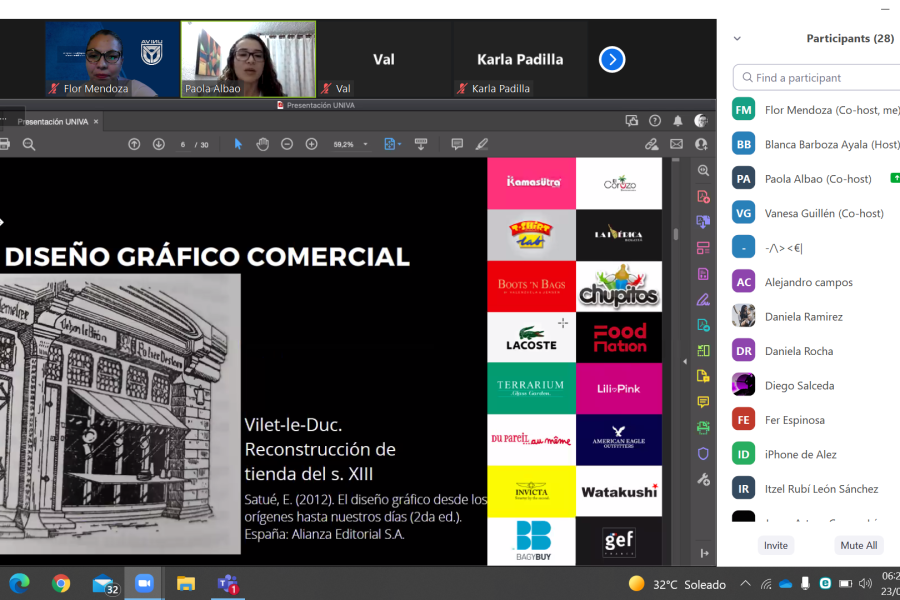This screenshot has height=600, width=900.
Task: Click the volume speaker tray icon
Action: tap(865, 584)
